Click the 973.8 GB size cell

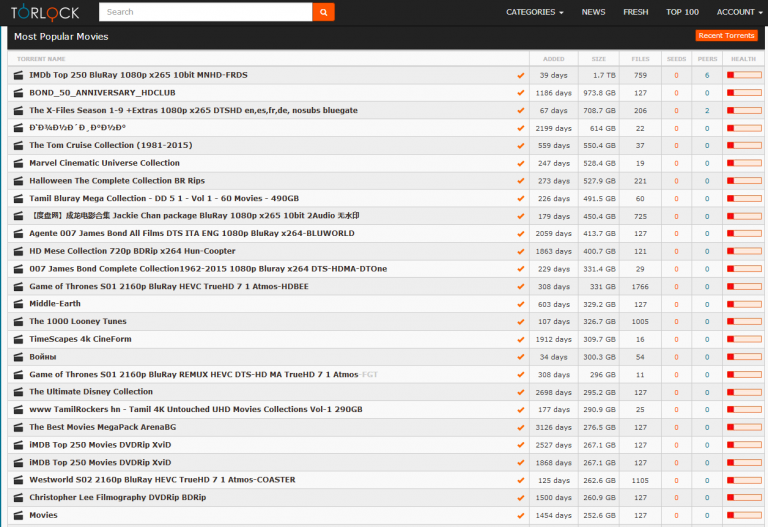tap(600, 93)
